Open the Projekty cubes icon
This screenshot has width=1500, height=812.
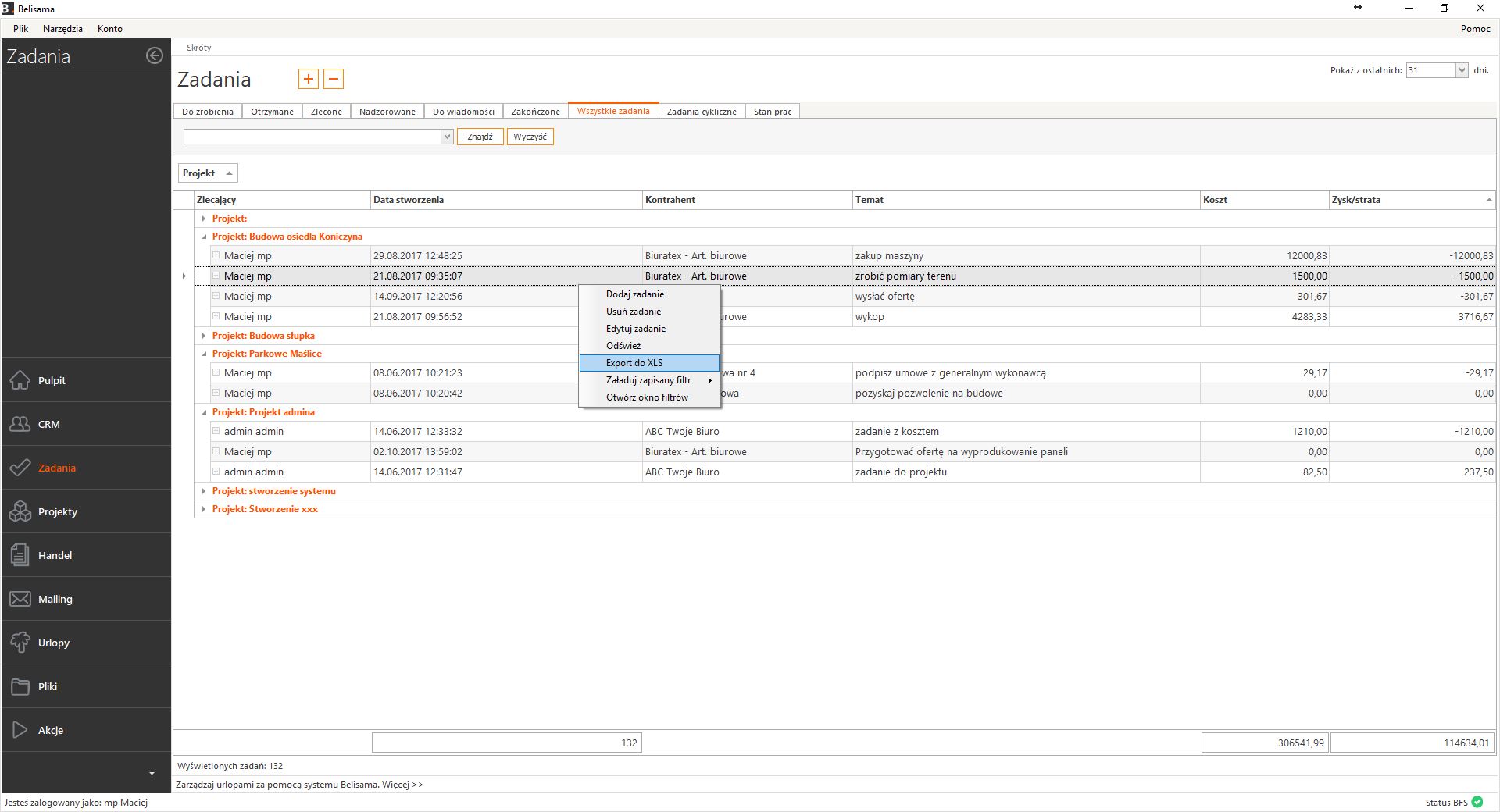coord(20,511)
